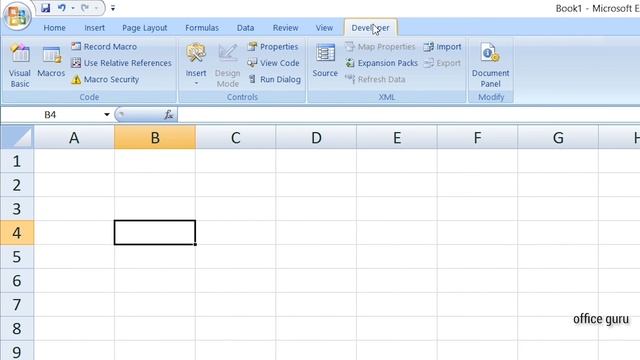Click the Name Box showing B4
The height and width of the screenshot is (360, 640).
click(x=51, y=115)
